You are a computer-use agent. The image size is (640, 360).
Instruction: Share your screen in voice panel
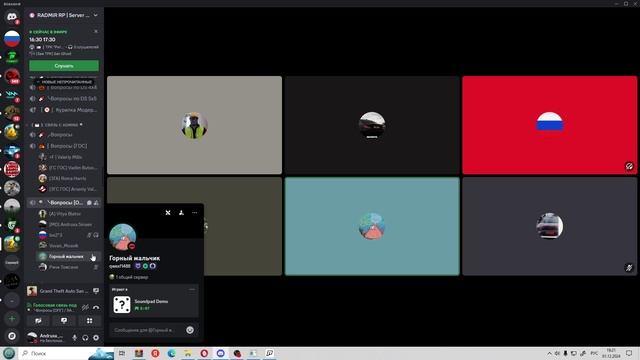[64, 321]
